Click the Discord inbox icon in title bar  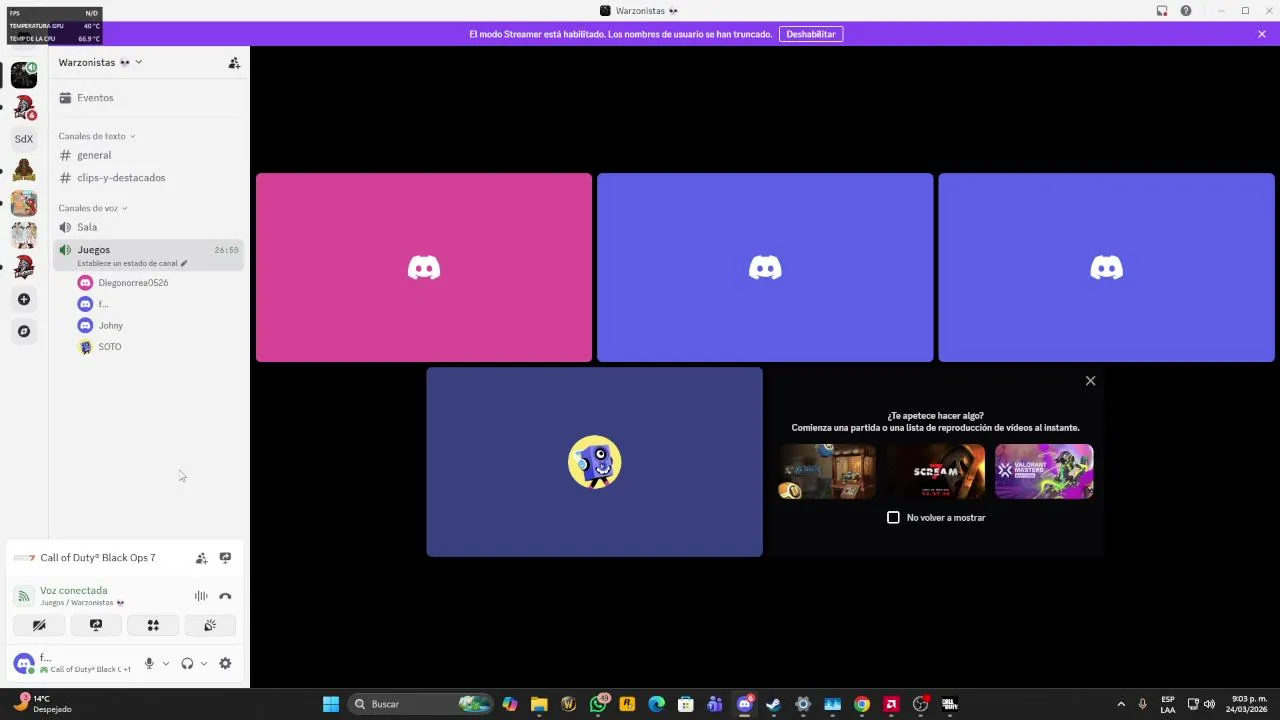1162,11
